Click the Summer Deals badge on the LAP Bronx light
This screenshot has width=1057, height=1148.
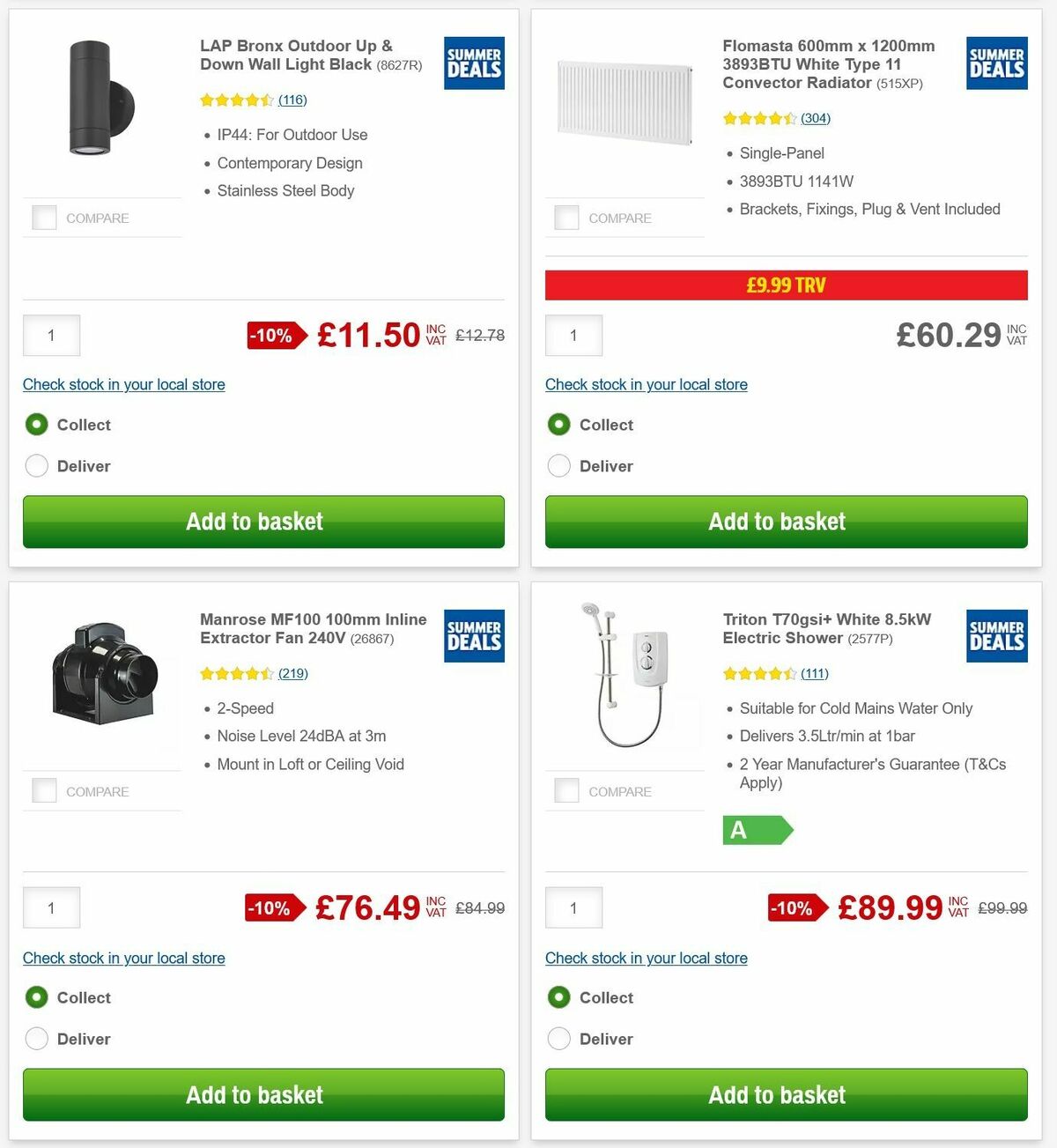click(473, 63)
